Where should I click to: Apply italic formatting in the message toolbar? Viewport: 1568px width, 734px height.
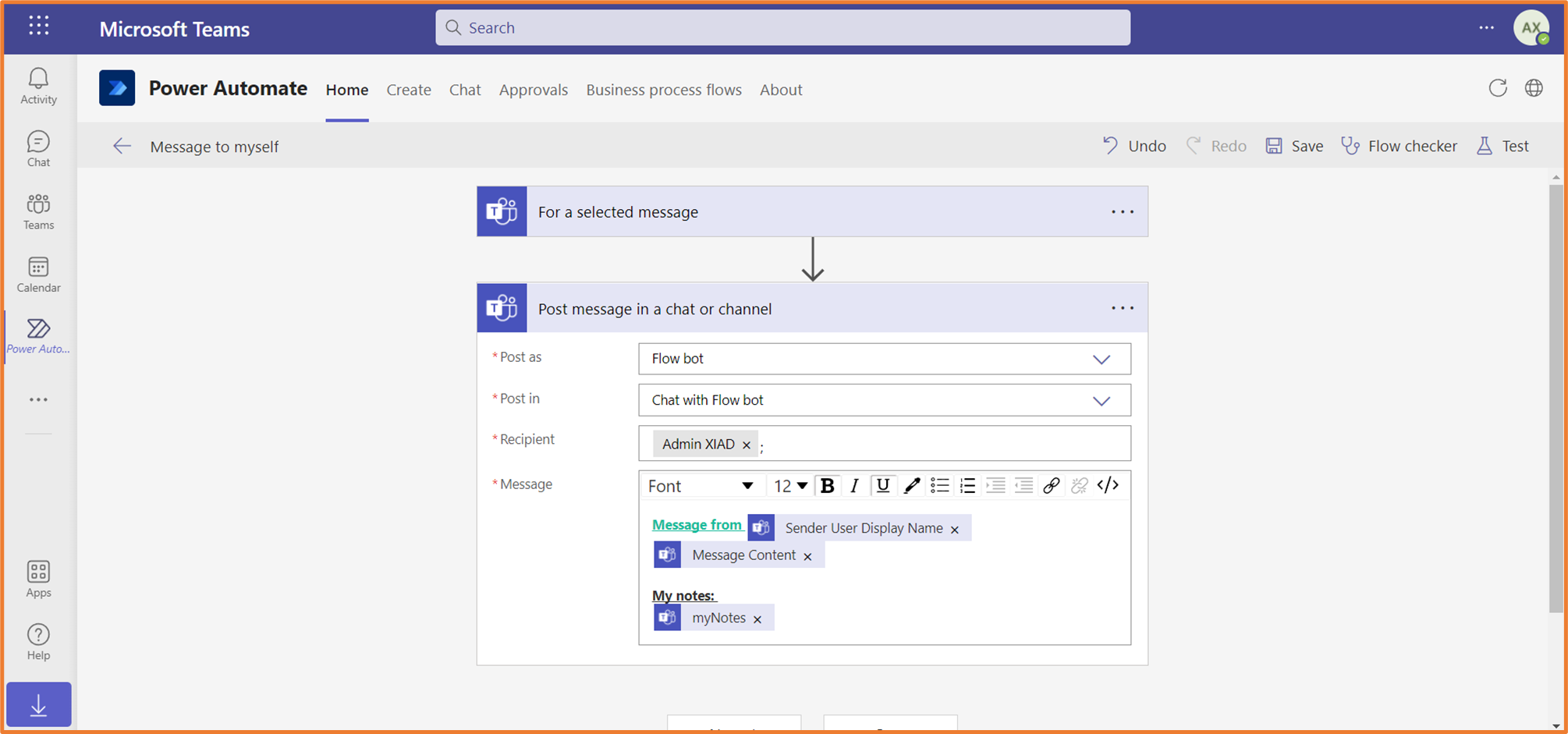coord(855,485)
